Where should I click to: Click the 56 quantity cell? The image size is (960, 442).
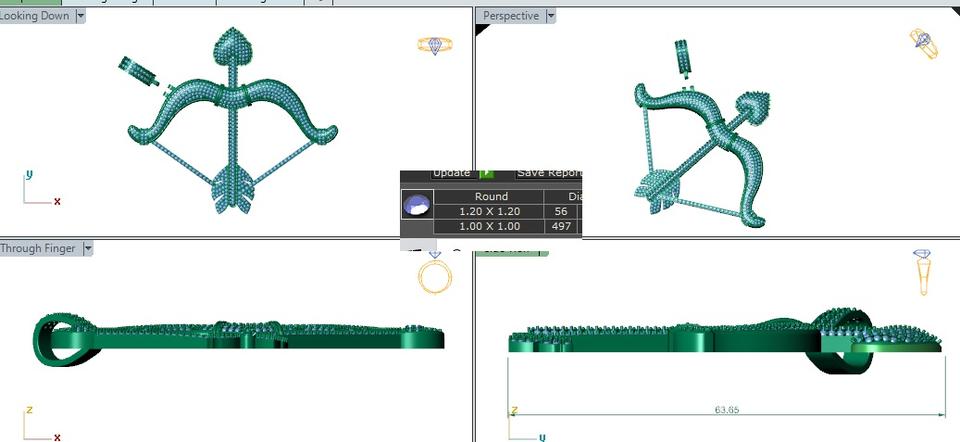pos(561,211)
